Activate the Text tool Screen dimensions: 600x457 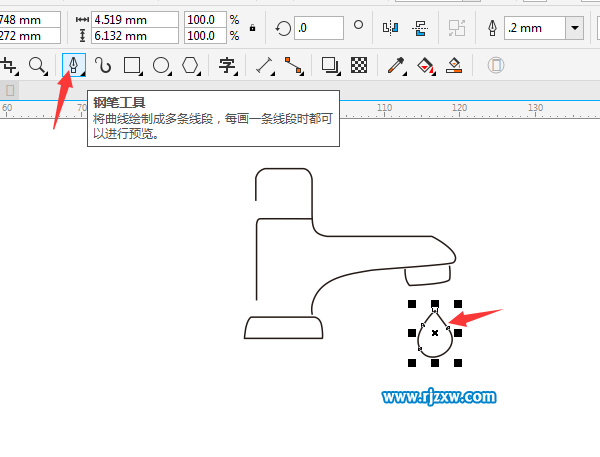tap(227, 66)
